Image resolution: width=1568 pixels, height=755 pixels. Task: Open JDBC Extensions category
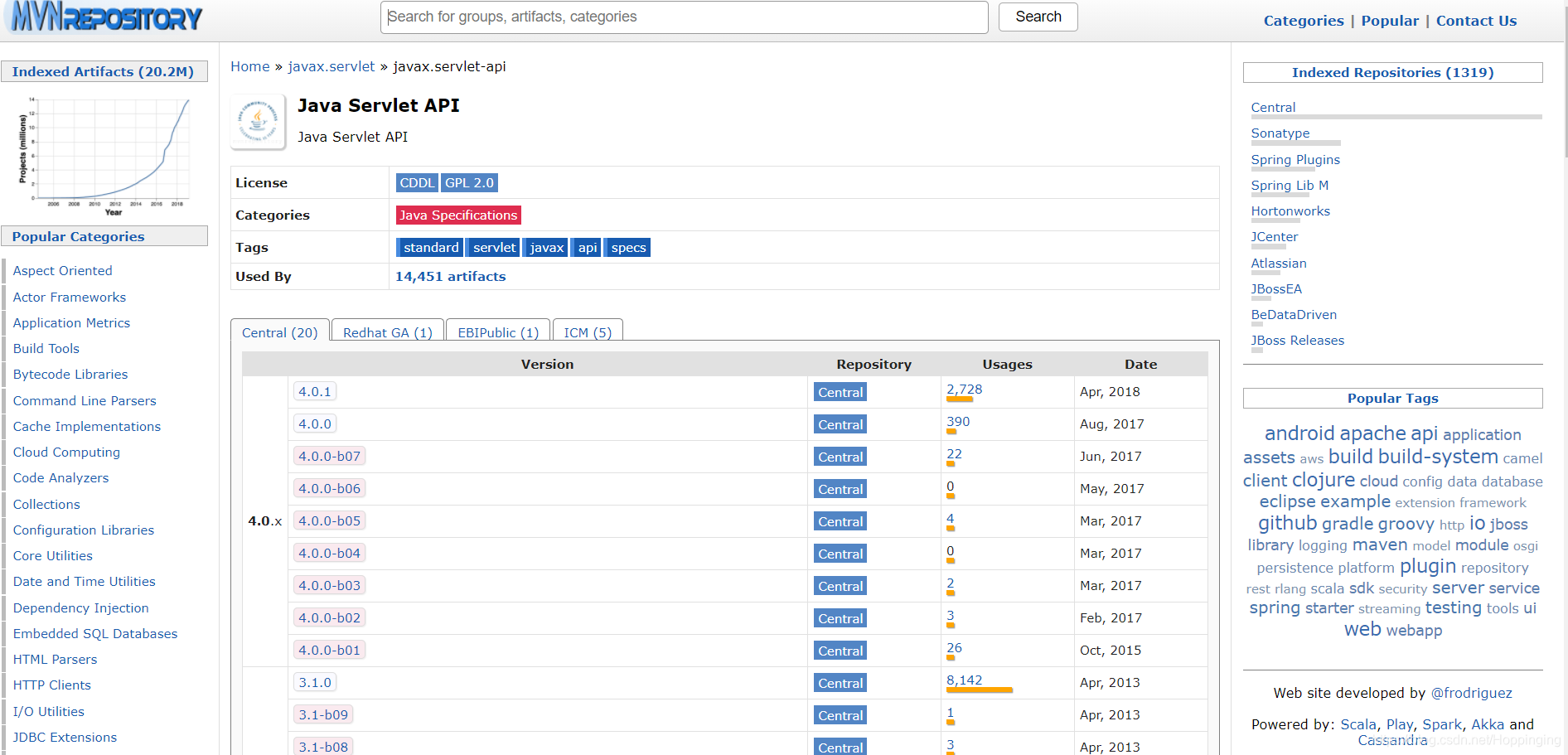click(x=65, y=737)
